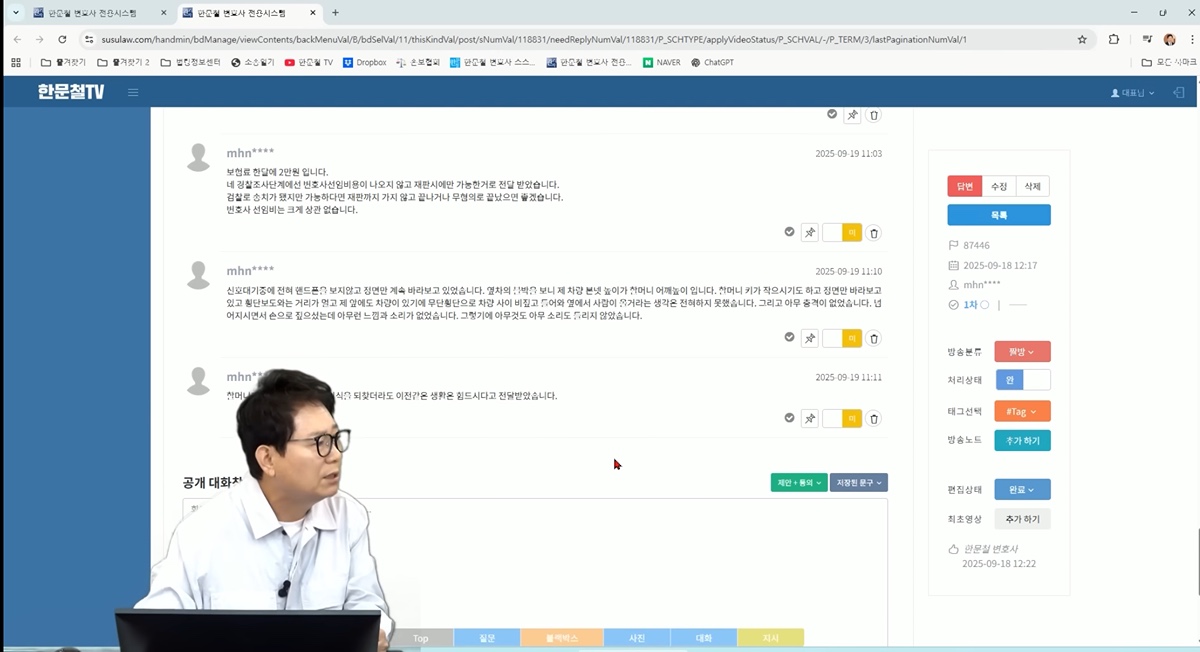Click the 추가 하기 button next to 방송노드
This screenshot has height=652, width=1200.
pyautogui.click(x=1021, y=440)
